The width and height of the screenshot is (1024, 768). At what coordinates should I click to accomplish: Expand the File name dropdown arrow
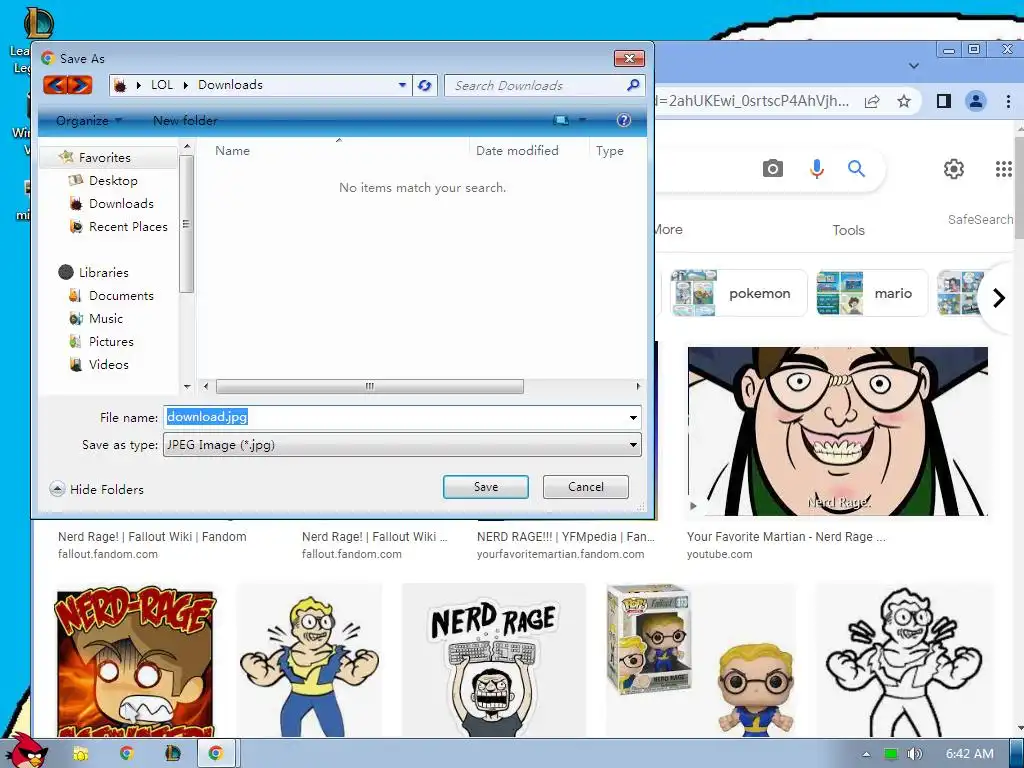(x=633, y=417)
